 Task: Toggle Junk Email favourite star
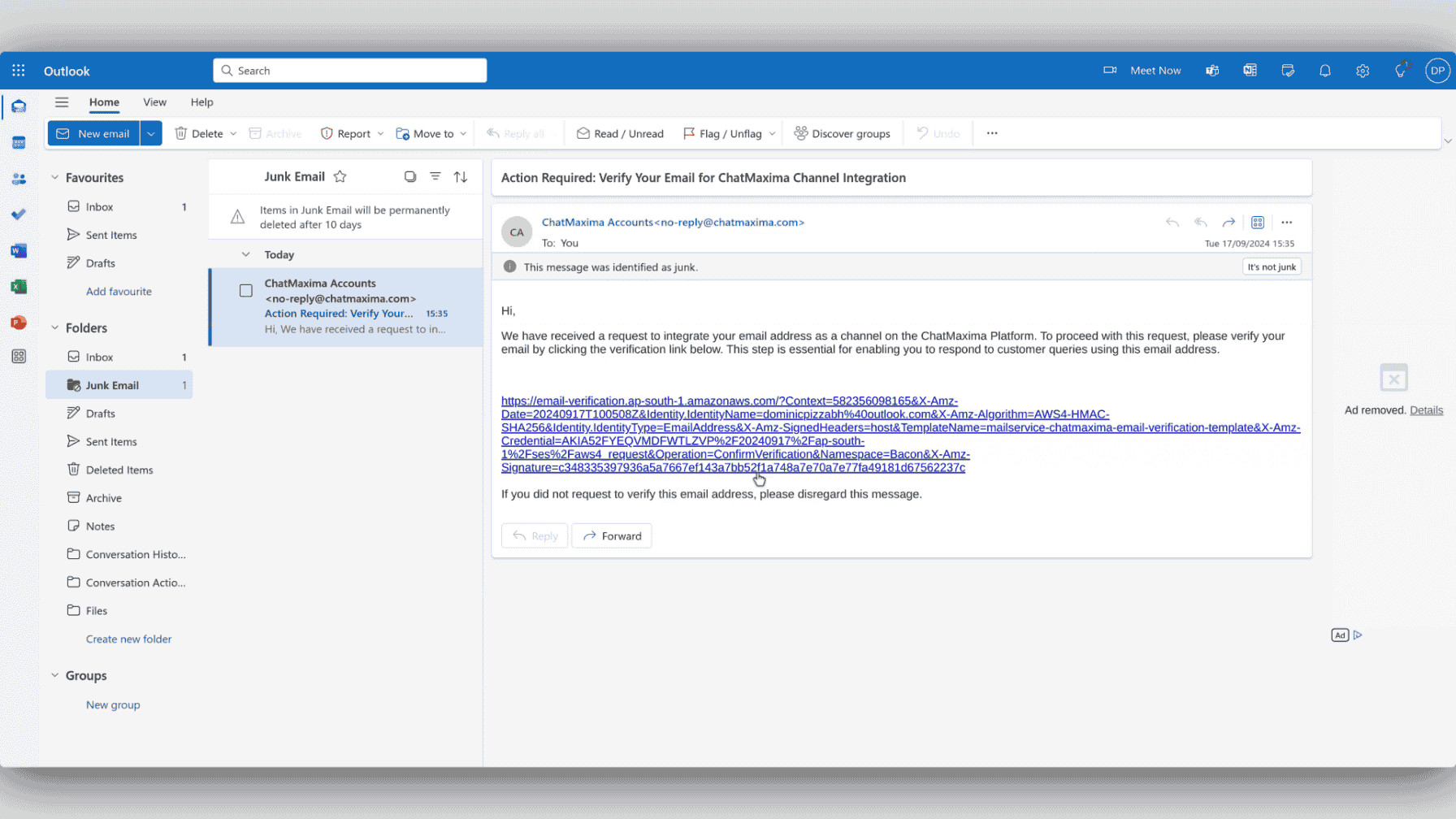[340, 176]
